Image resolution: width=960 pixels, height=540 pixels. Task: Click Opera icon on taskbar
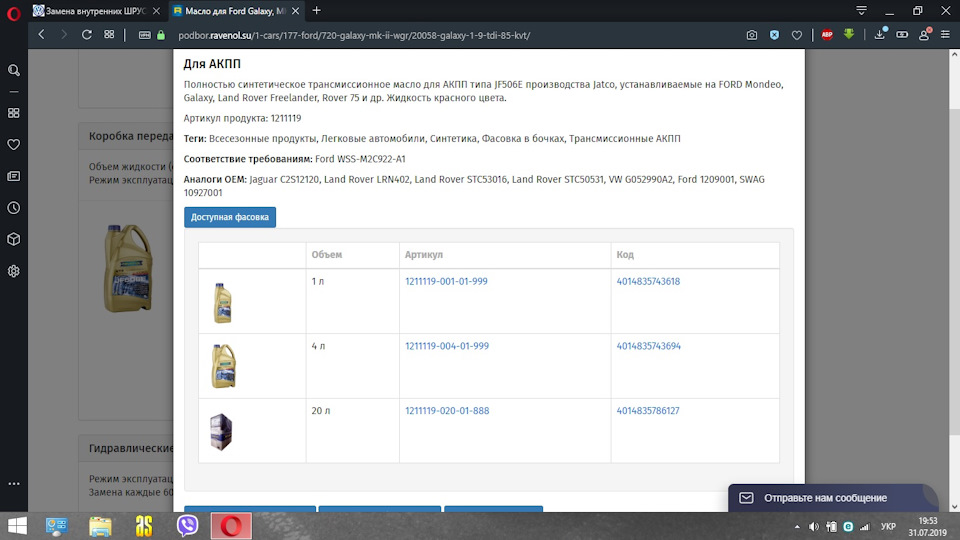tap(231, 526)
